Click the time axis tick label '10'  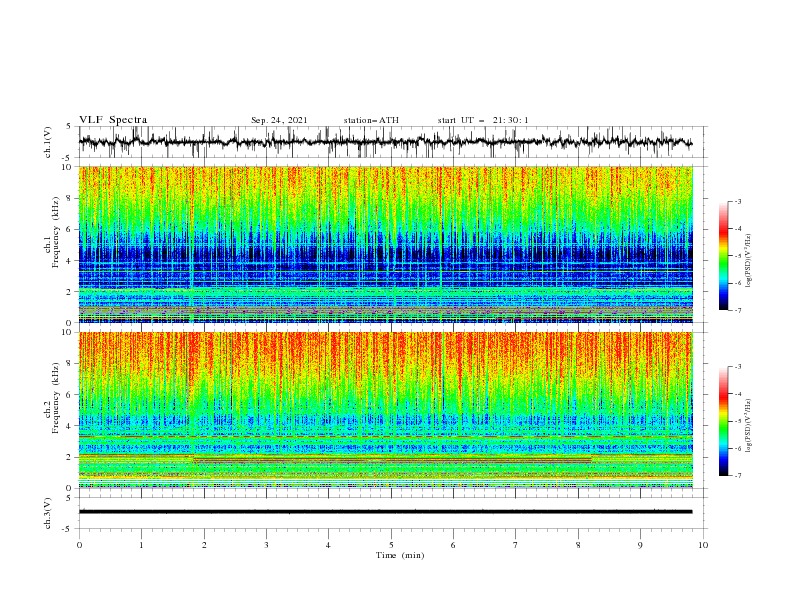pos(703,545)
